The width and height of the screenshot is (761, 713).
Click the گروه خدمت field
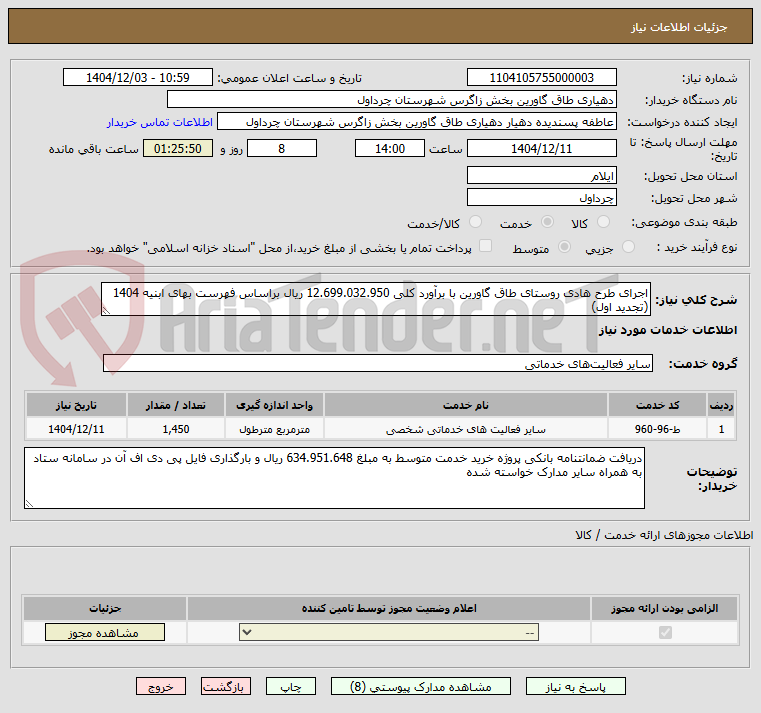tap(378, 364)
